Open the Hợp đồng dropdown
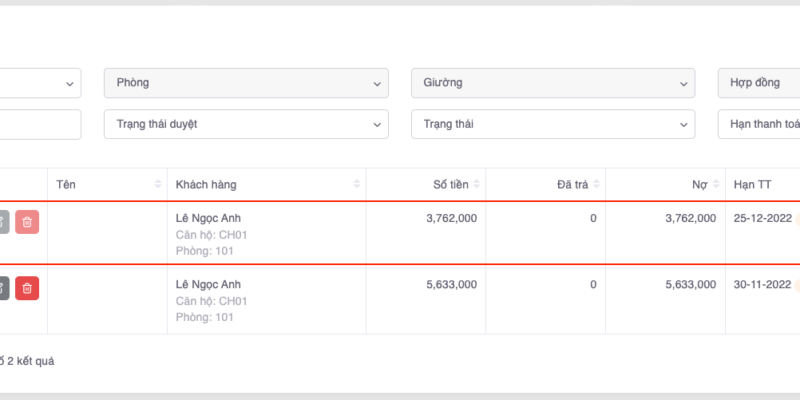The height and width of the screenshot is (400, 800). tap(759, 82)
